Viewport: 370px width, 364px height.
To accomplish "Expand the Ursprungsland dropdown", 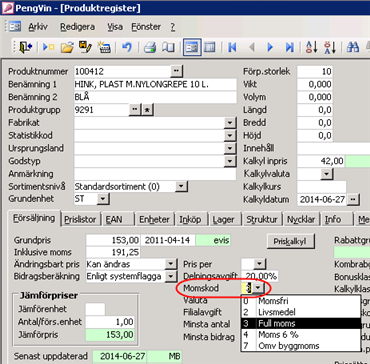I will tap(230, 148).
